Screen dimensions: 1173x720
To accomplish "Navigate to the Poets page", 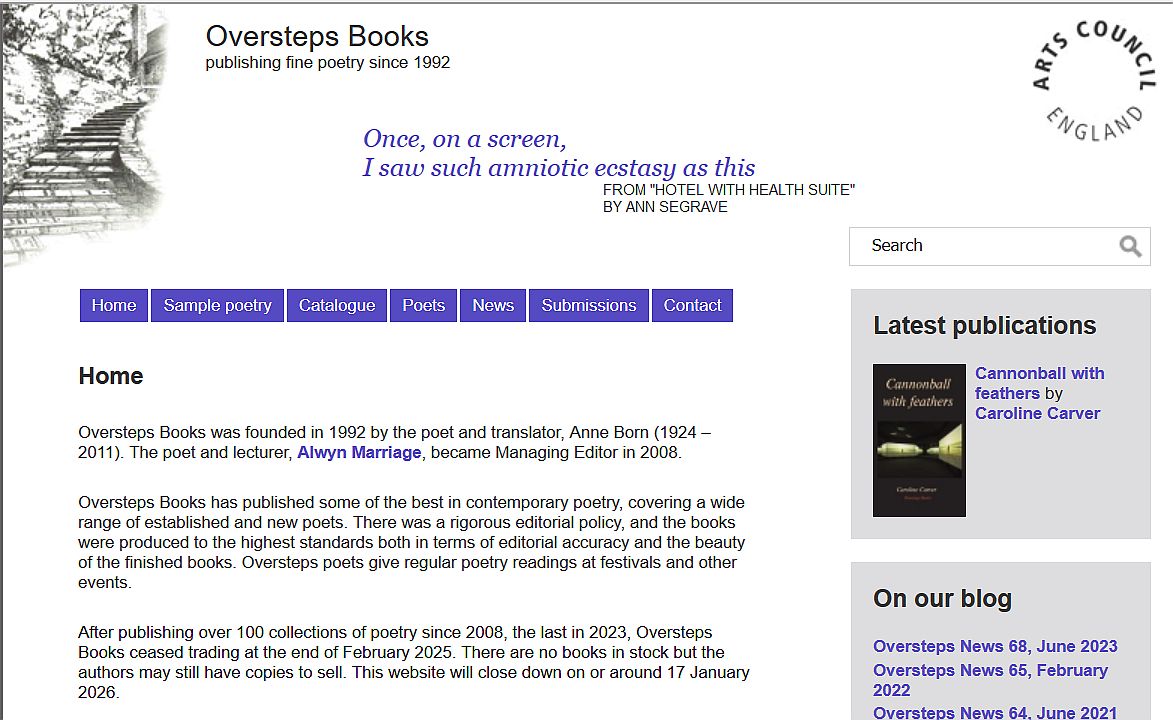I will point(423,306).
